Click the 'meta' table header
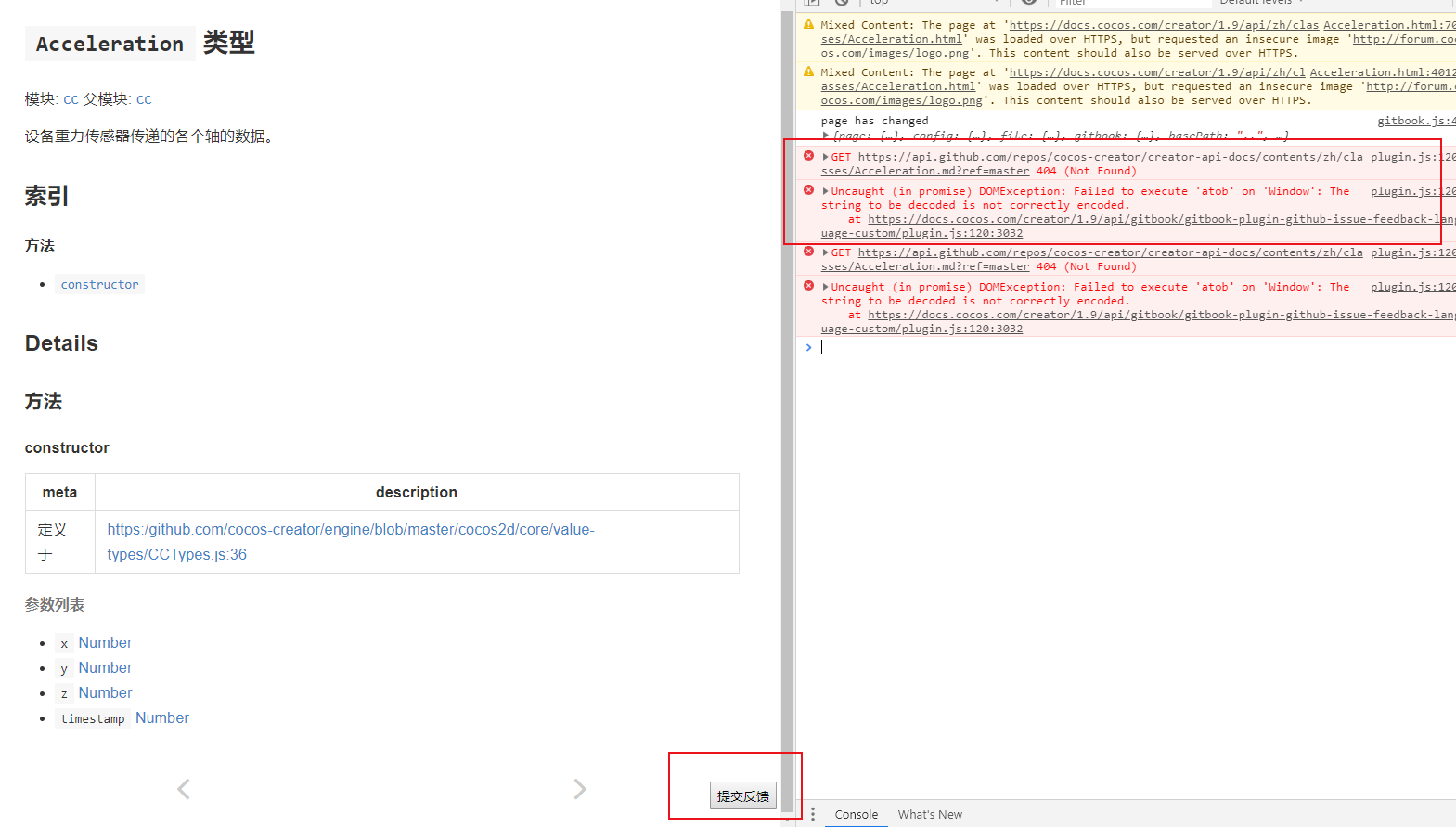 pyautogui.click(x=59, y=492)
